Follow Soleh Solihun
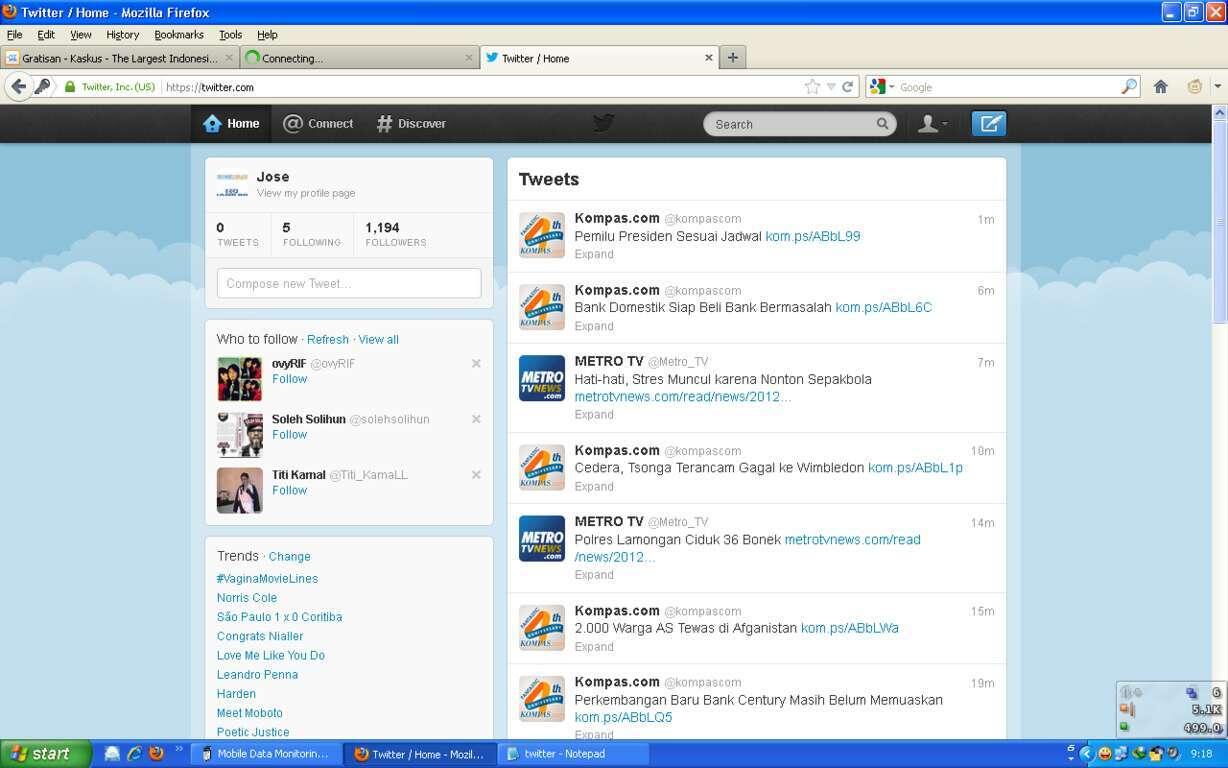 (289, 435)
